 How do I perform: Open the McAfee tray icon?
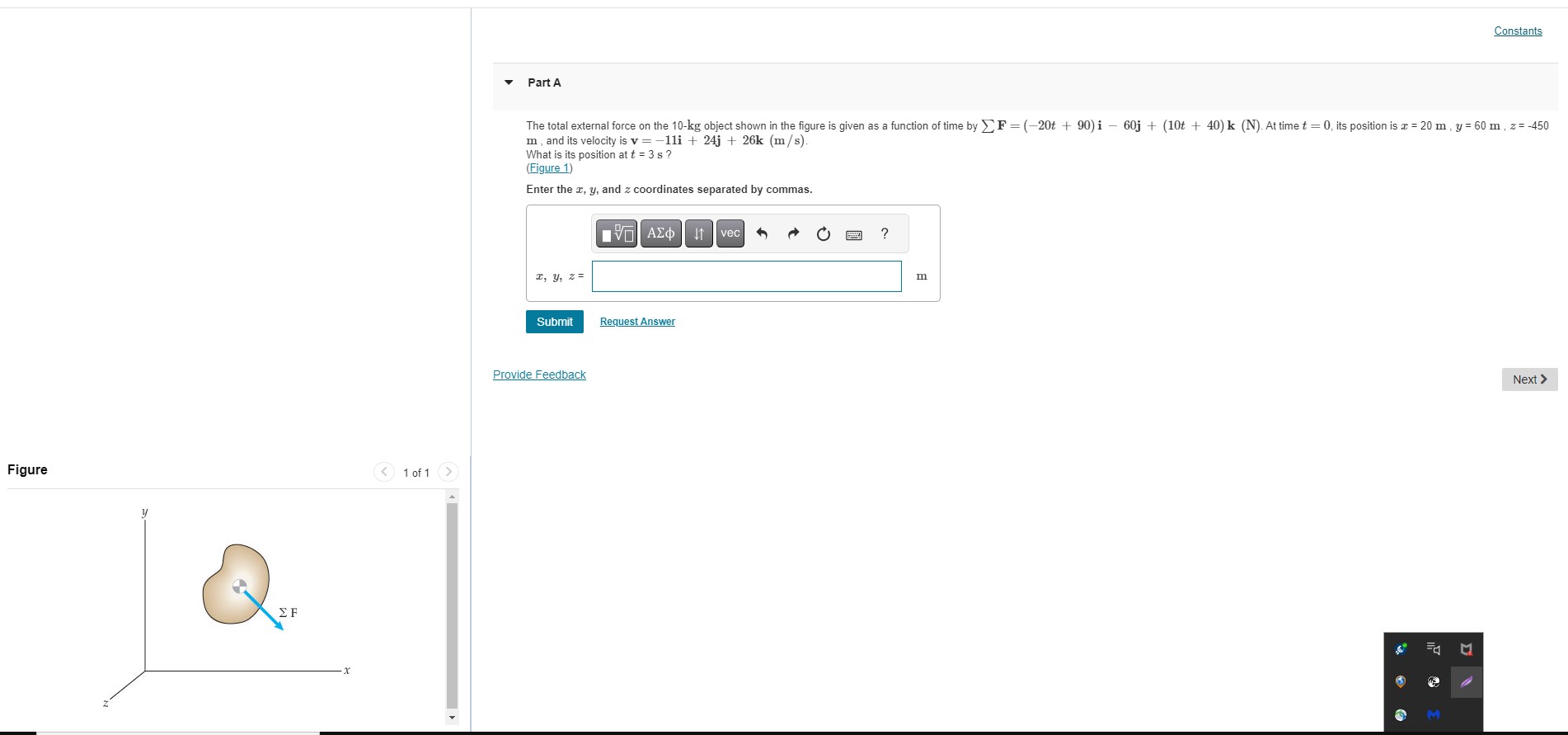(1466, 649)
